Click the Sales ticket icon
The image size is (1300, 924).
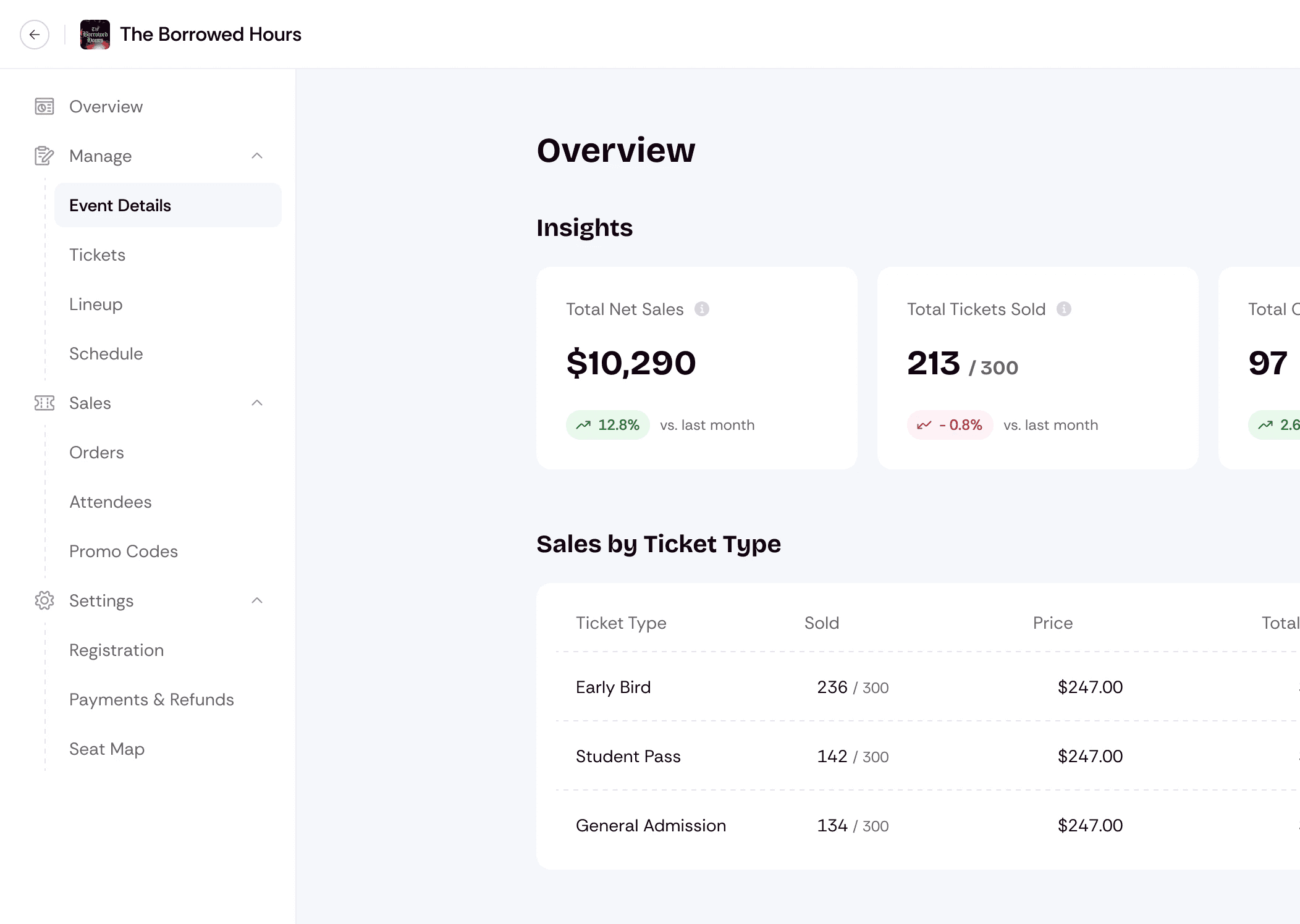click(x=44, y=403)
